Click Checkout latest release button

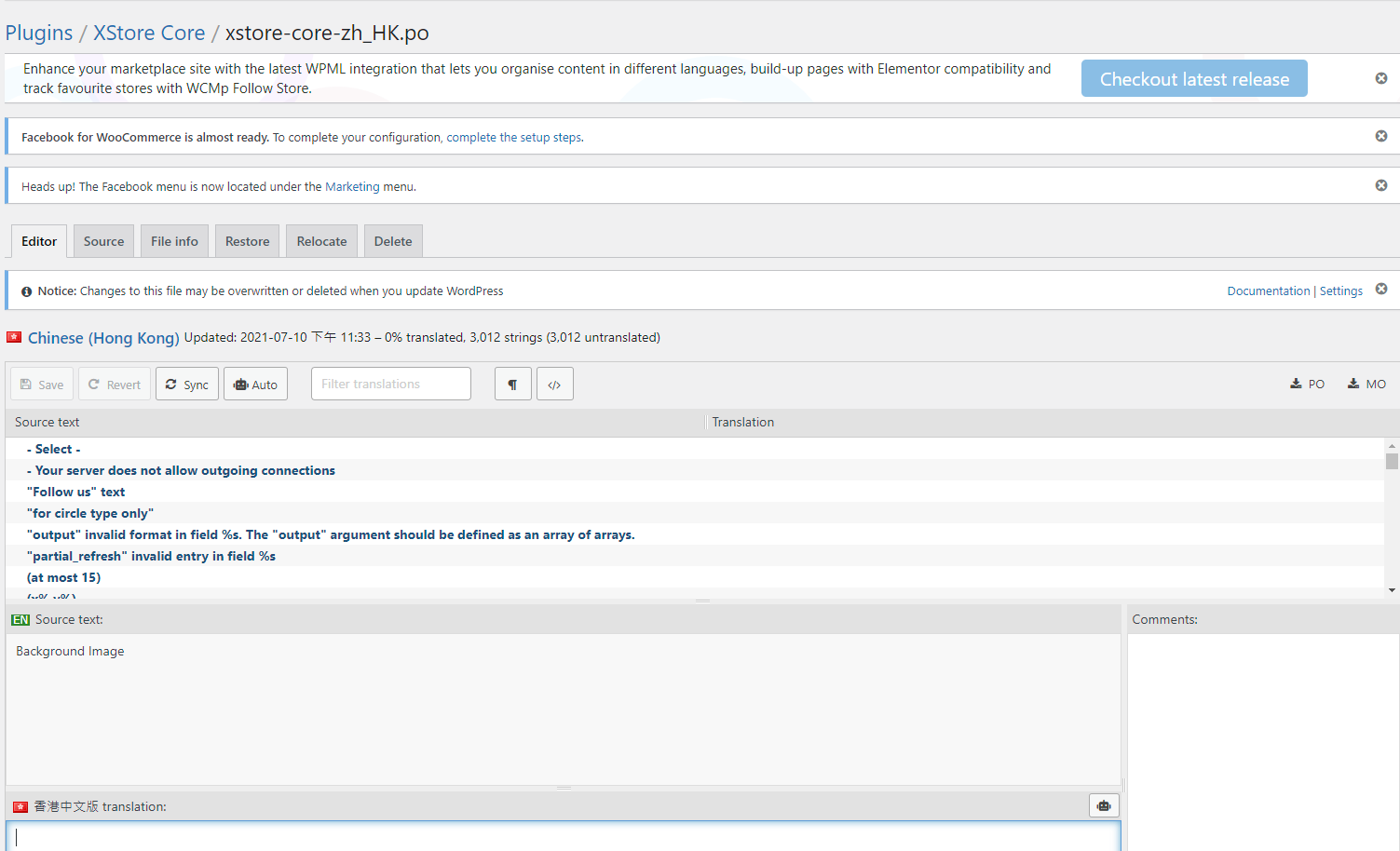click(1194, 79)
